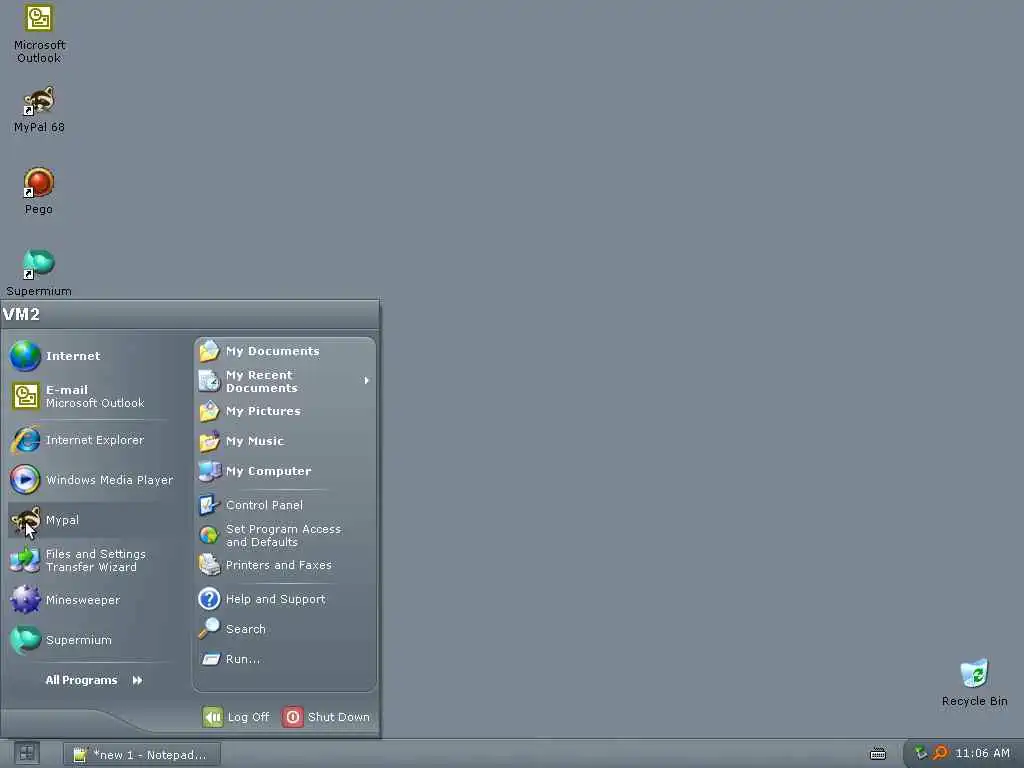Viewport: 1024px width, 768px height.
Task: Click the VM2 user name header
Action: pyautogui.click(x=22, y=314)
